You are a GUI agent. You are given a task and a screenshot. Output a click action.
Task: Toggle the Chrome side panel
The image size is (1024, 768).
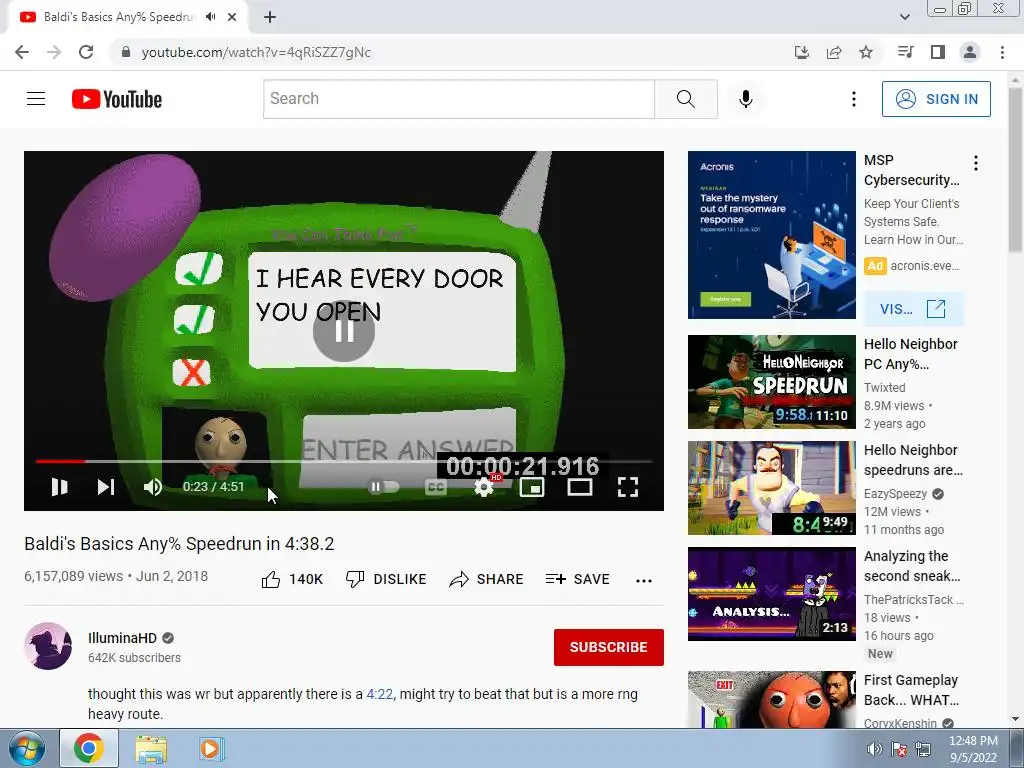[938, 52]
